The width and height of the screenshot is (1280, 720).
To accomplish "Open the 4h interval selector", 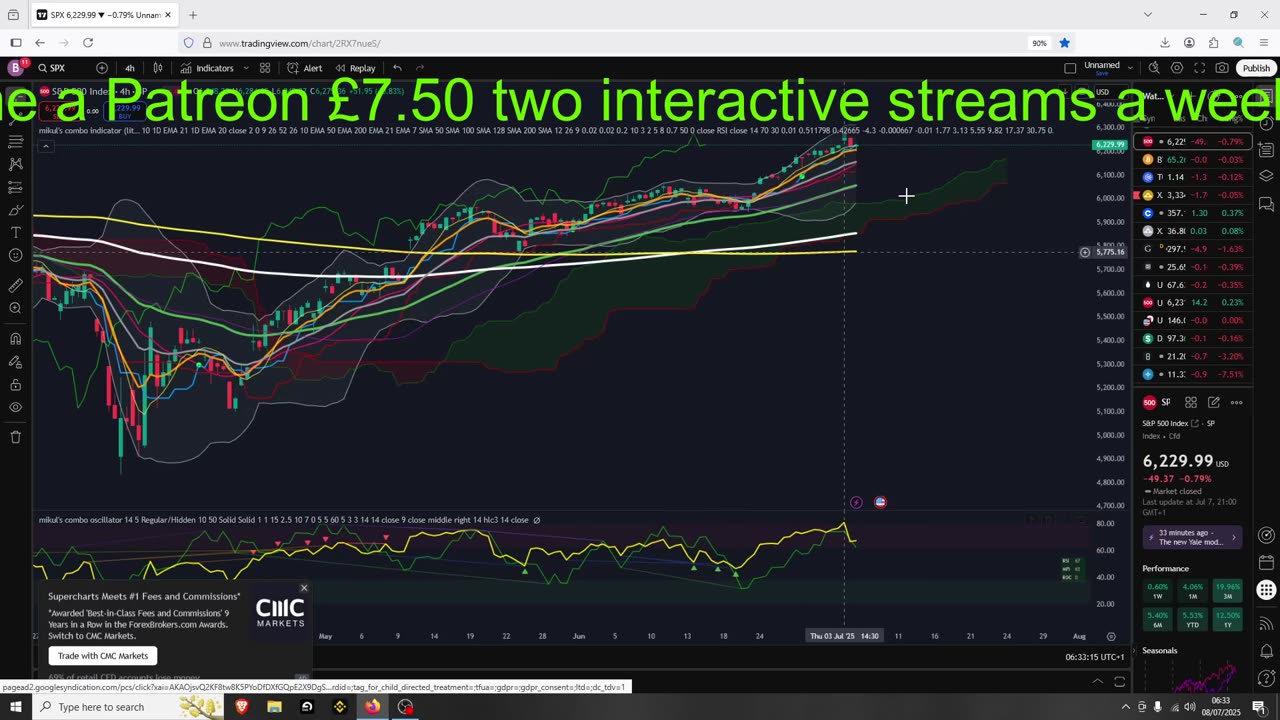I will coord(129,68).
